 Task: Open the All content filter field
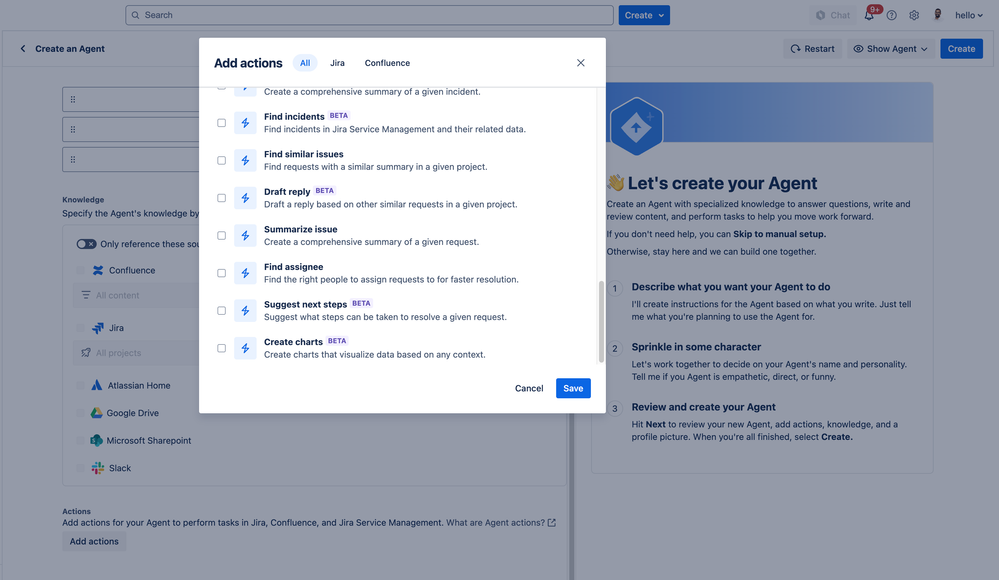136,295
